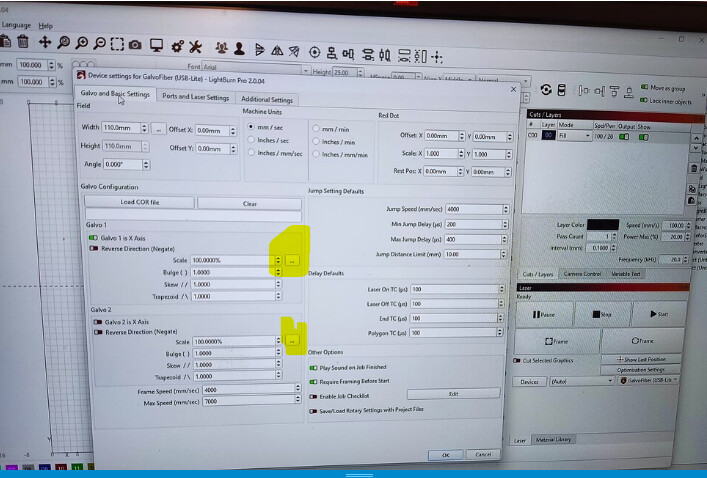Click the Move to page center target icon
707x478 pixels.
(315, 52)
